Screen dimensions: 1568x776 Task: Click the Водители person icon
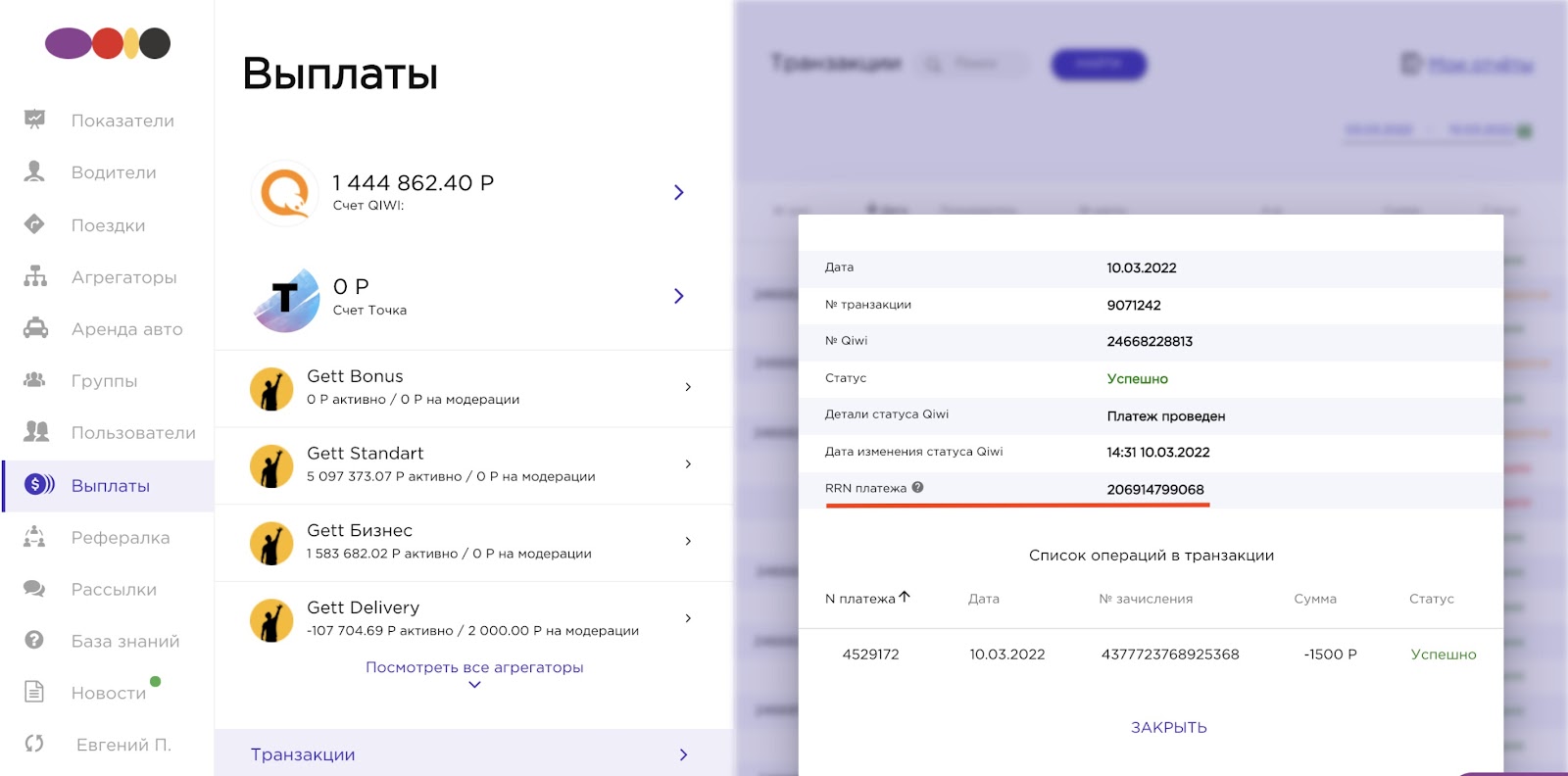pyautogui.click(x=34, y=171)
